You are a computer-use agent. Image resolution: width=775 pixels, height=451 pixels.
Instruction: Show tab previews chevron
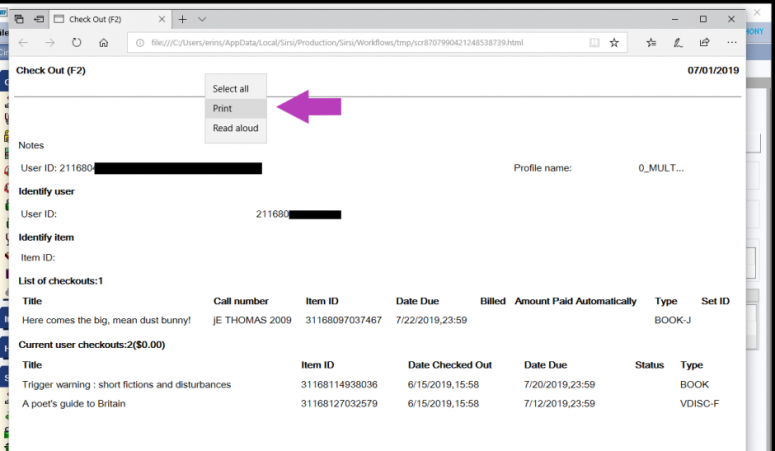202,19
